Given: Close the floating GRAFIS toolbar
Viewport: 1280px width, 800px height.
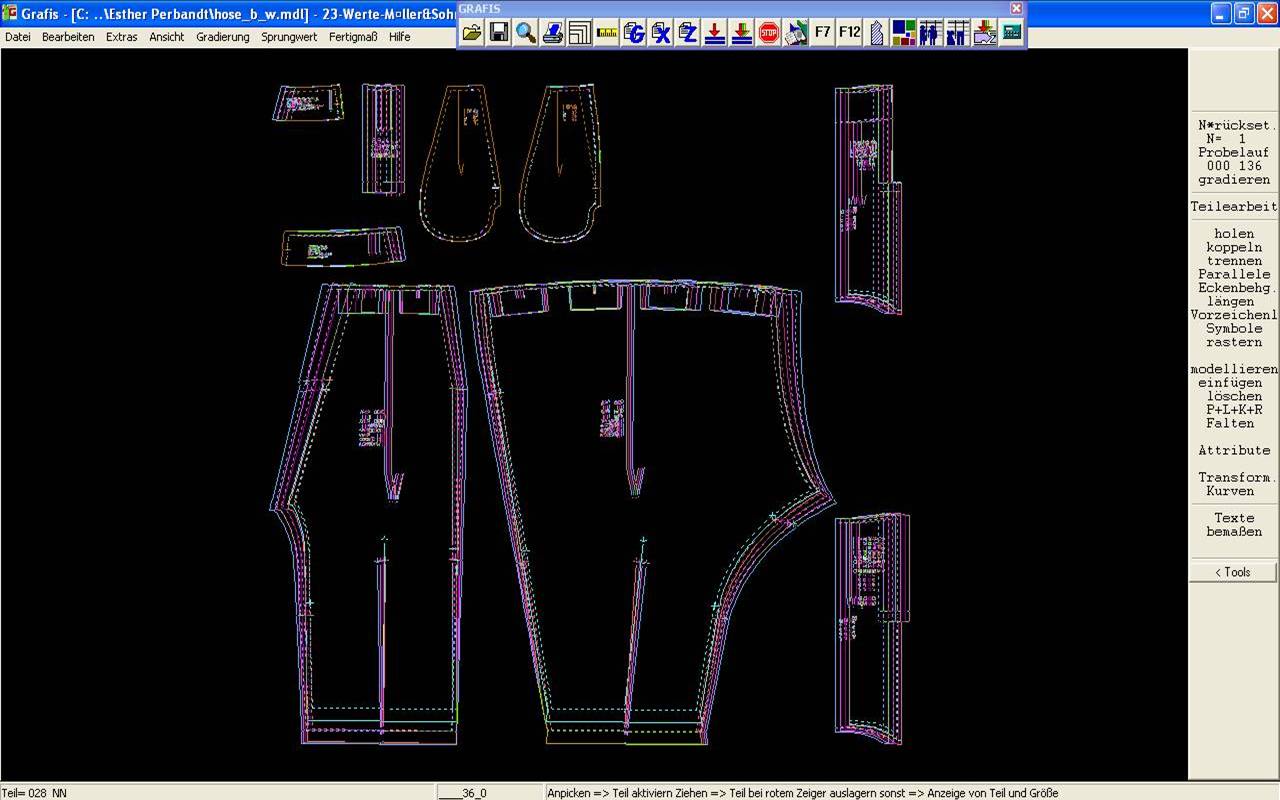Looking at the screenshot, I should [x=1016, y=8].
